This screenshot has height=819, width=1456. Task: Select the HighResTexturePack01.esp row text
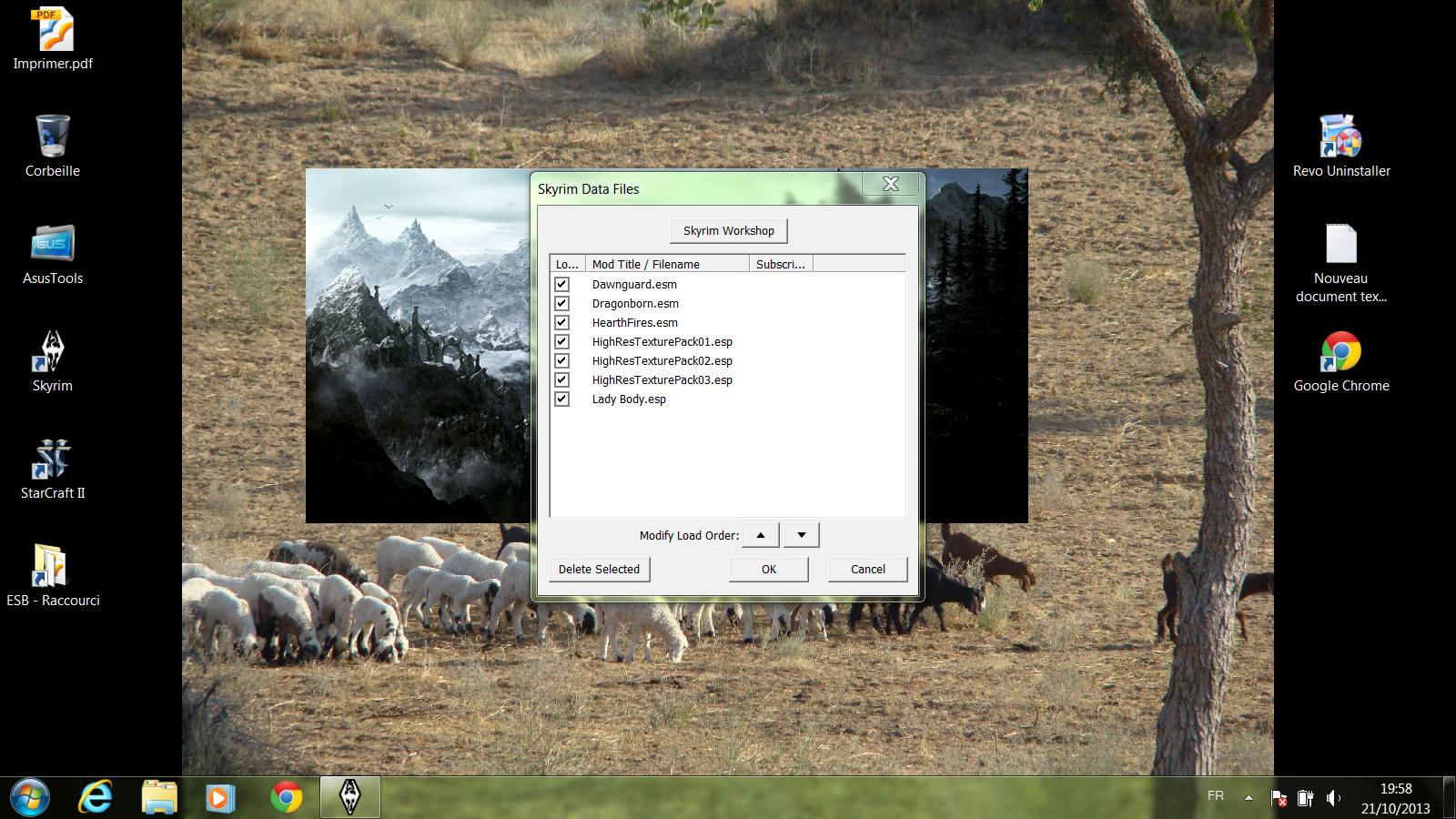click(x=662, y=342)
